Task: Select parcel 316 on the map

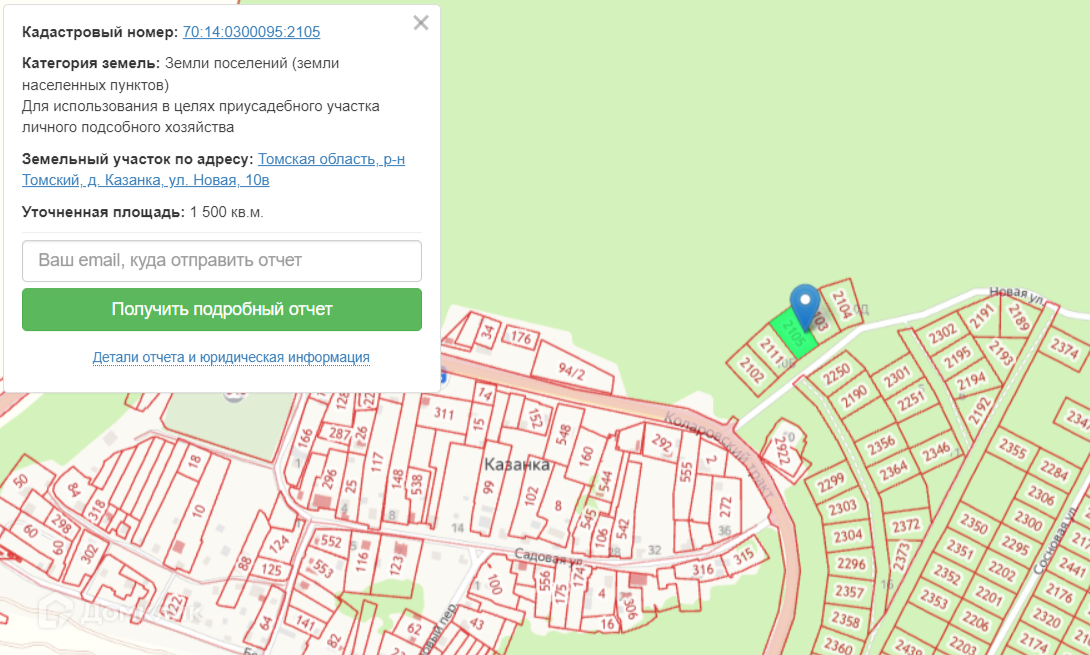Action: 703,569
